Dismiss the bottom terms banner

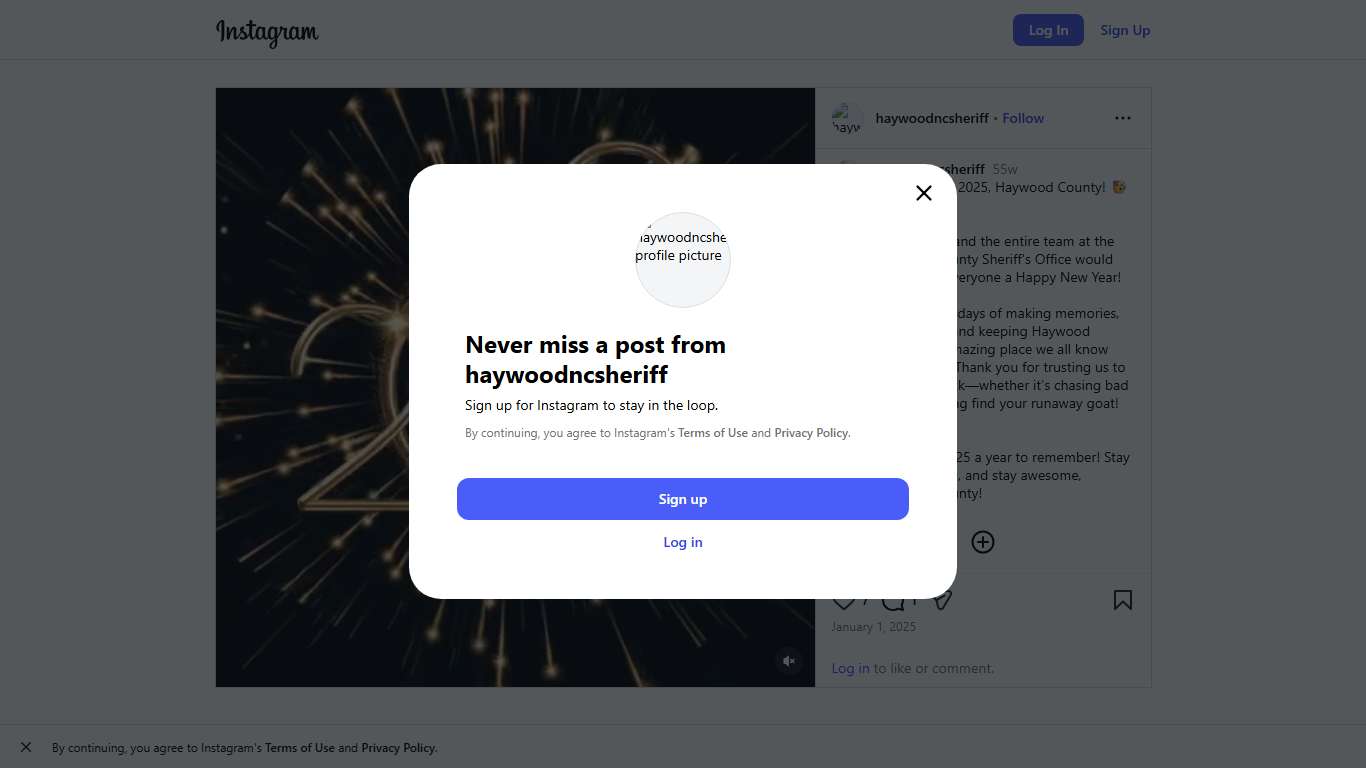coord(26,747)
